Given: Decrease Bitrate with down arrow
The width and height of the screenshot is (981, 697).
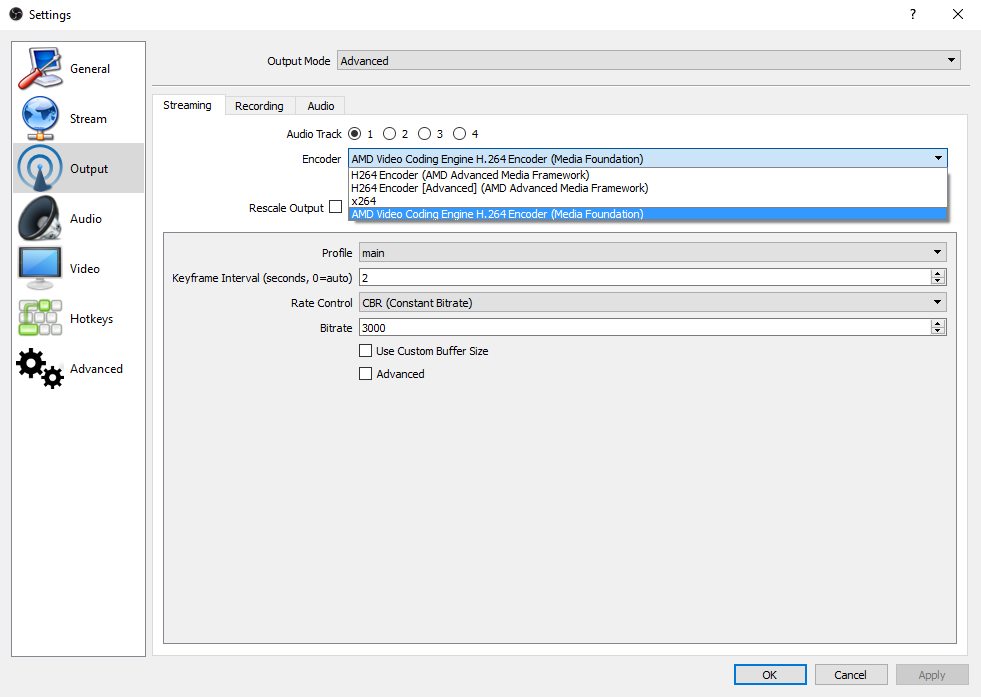Looking at the screenshot, I should pyautogui.click(x=937, y=331).
